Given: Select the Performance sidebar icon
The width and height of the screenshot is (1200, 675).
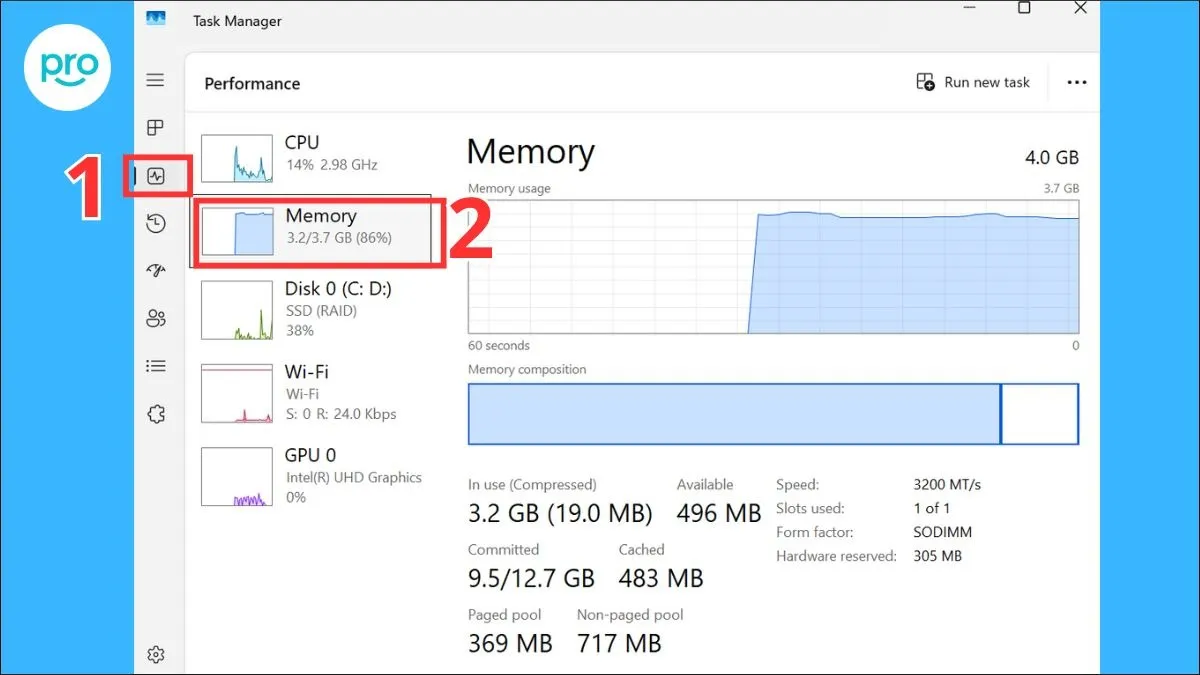Looking at the screenshot, I should pyautogui.click(x=156, y=175).
